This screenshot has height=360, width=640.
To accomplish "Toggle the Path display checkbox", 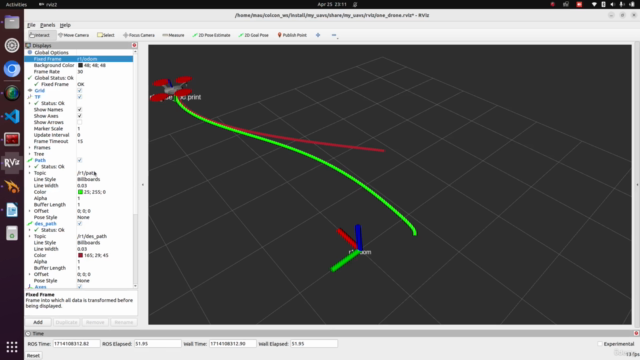I will (80, 160).
